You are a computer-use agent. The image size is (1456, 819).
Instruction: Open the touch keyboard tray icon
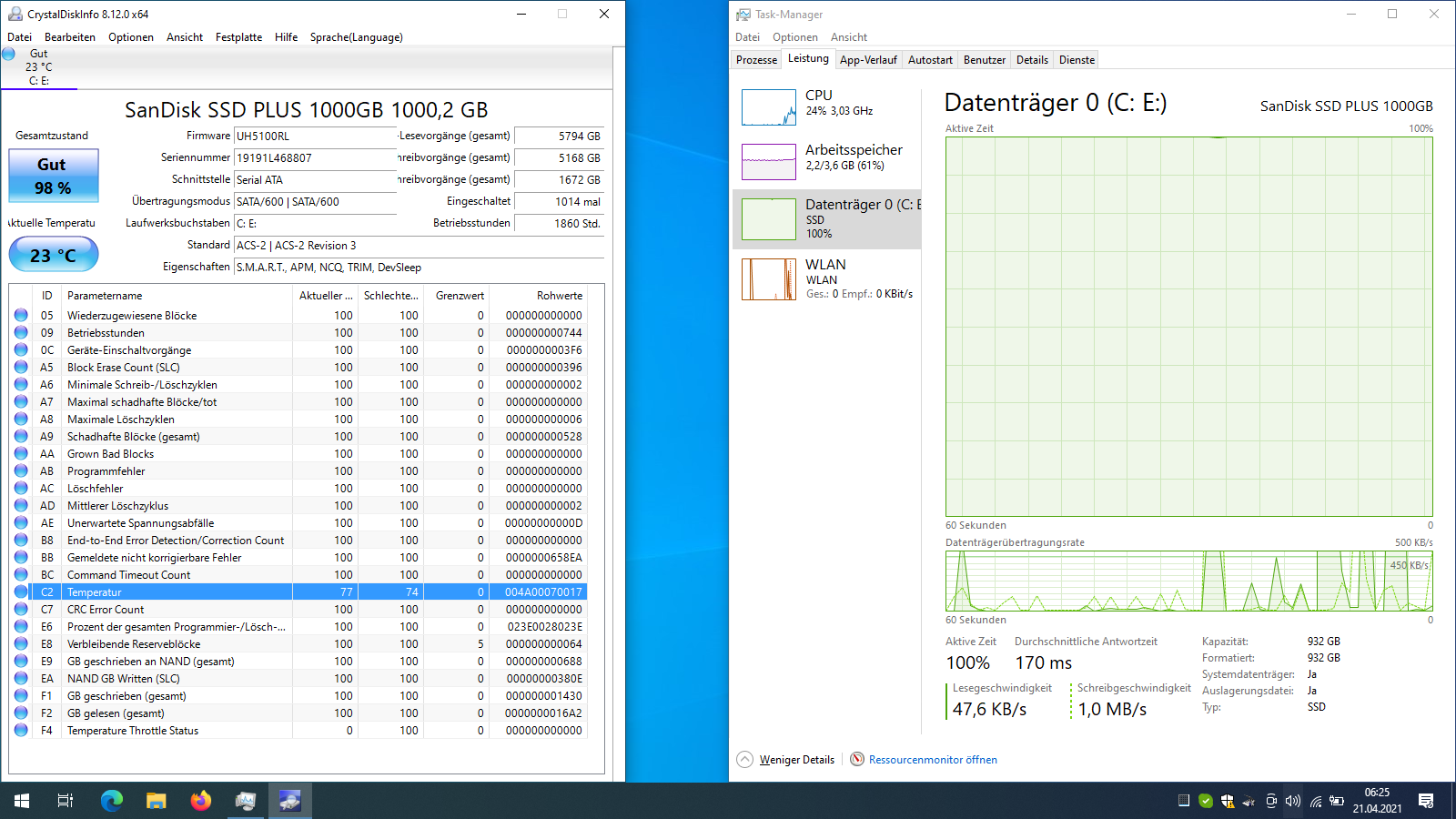pos(1184,801)
